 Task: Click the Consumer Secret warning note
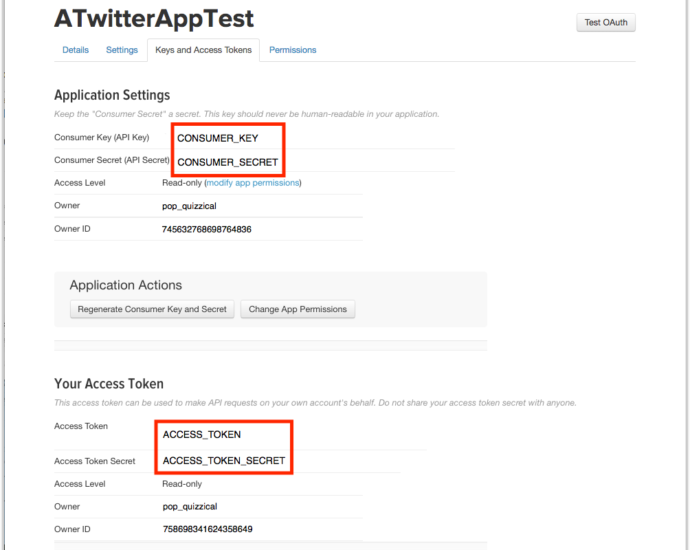click(246, 114)
